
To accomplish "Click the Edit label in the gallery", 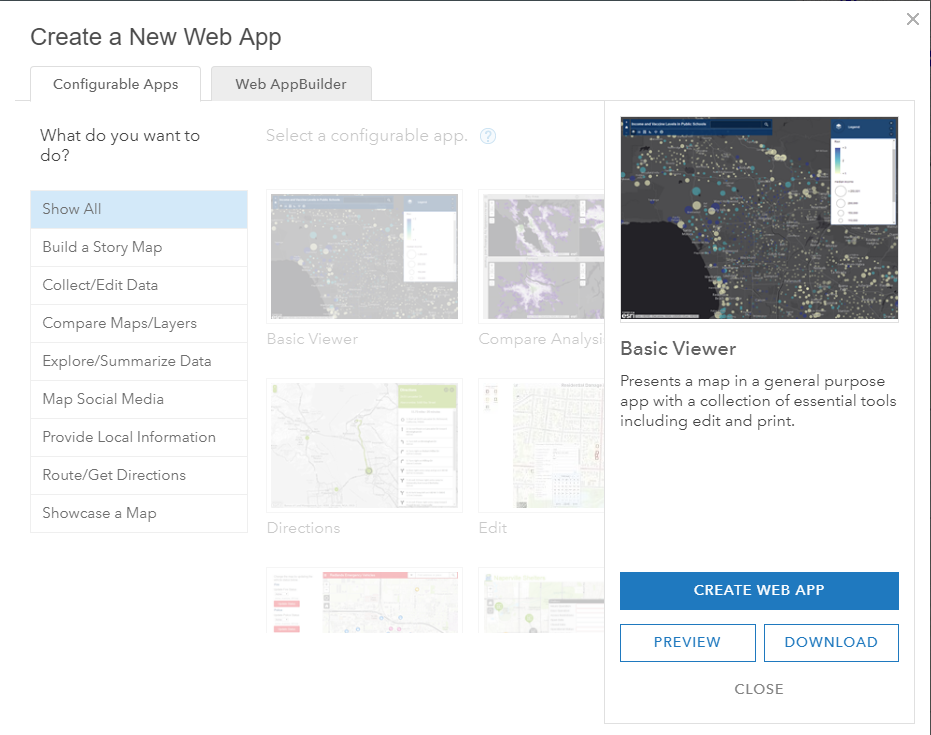I will pos(493,528).
